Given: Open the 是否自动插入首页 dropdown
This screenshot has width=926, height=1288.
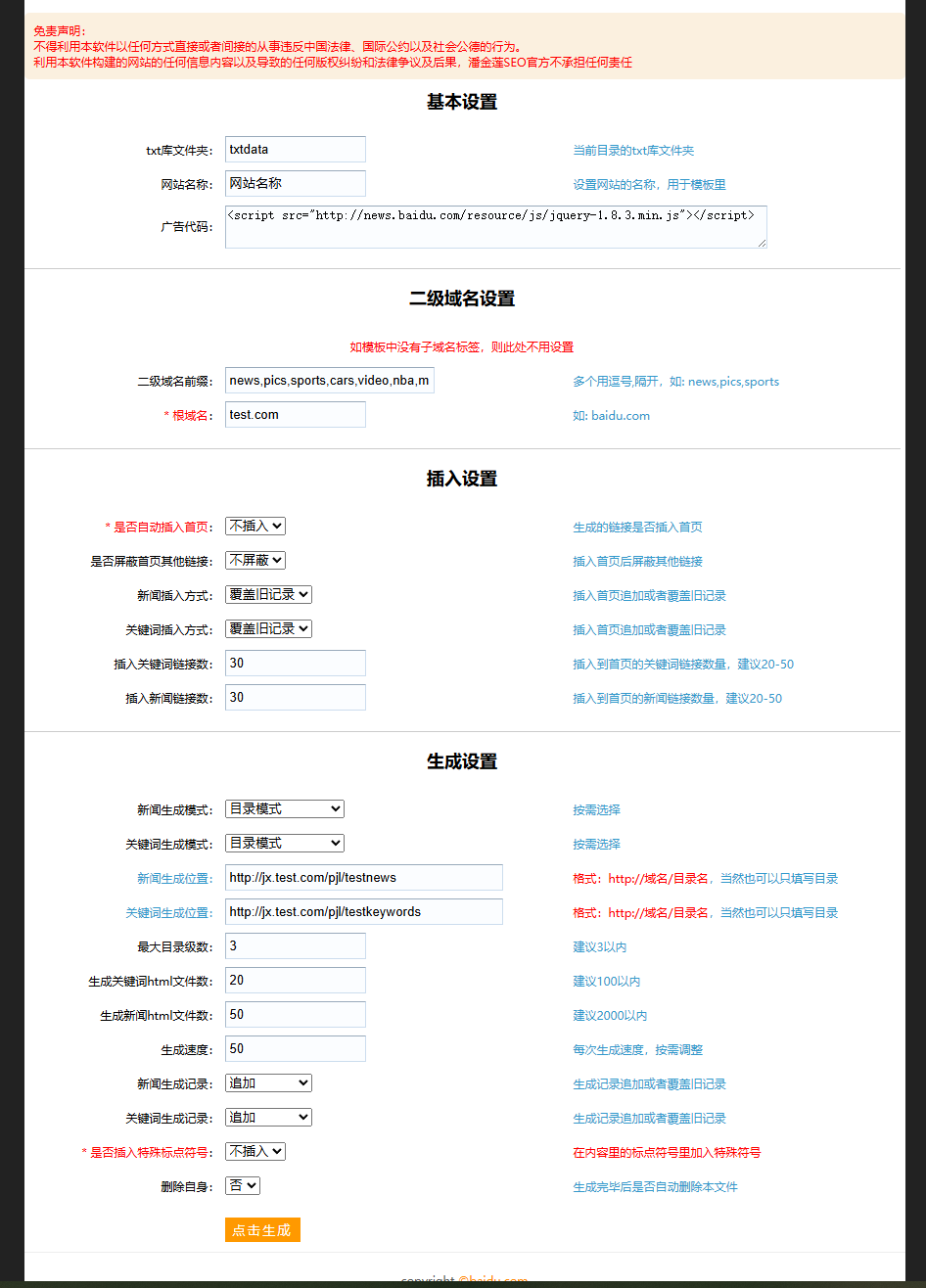Looking at the screenshot, I should 255,526.
